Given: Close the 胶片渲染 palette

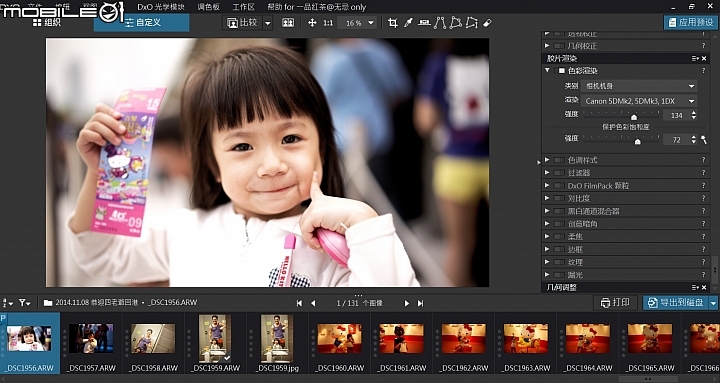Looking at the screenshot, I should click(x=704, y=58).
